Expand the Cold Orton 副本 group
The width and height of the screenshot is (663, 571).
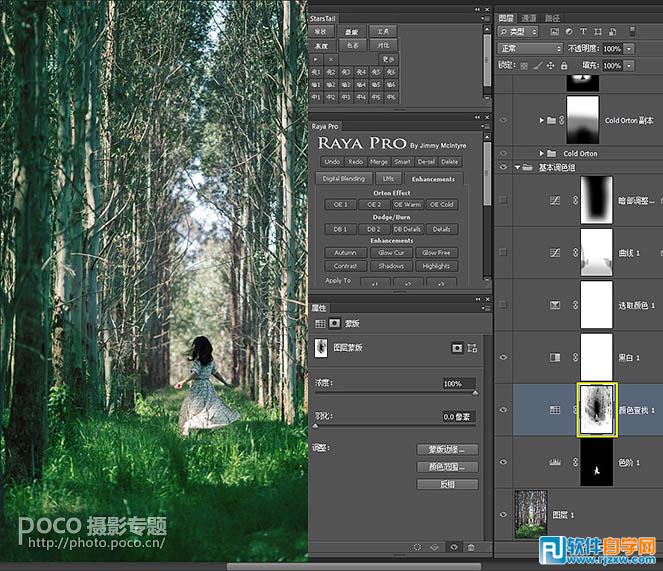coord(541,120)
